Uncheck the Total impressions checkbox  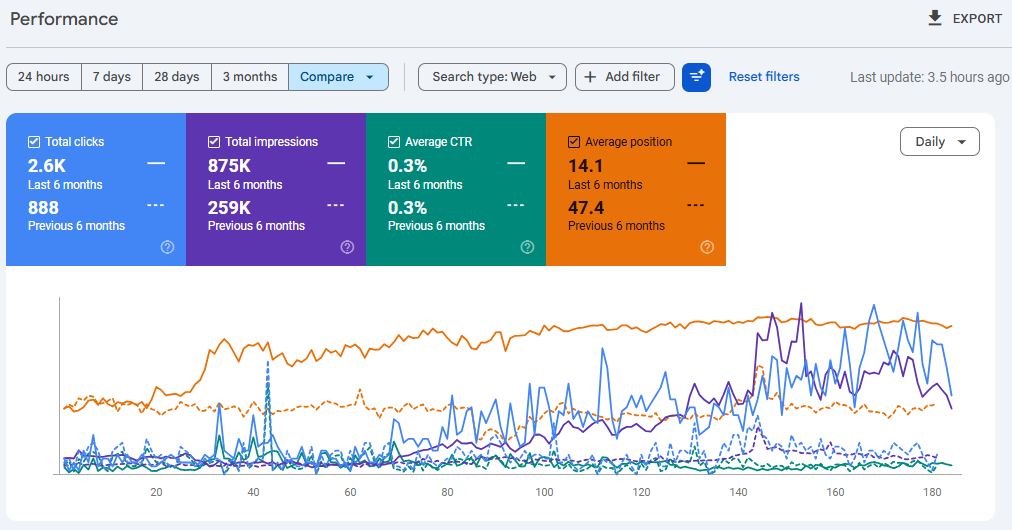[214, 142]
